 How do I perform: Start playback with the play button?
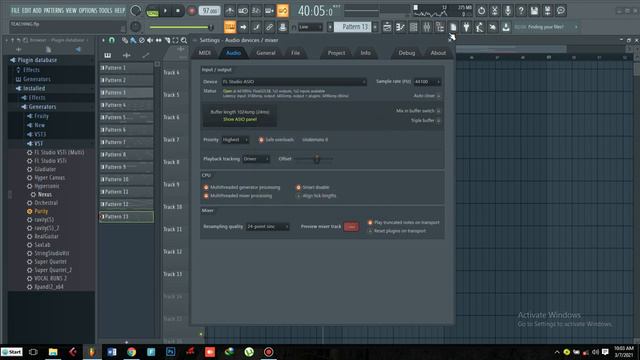[165, 11]
